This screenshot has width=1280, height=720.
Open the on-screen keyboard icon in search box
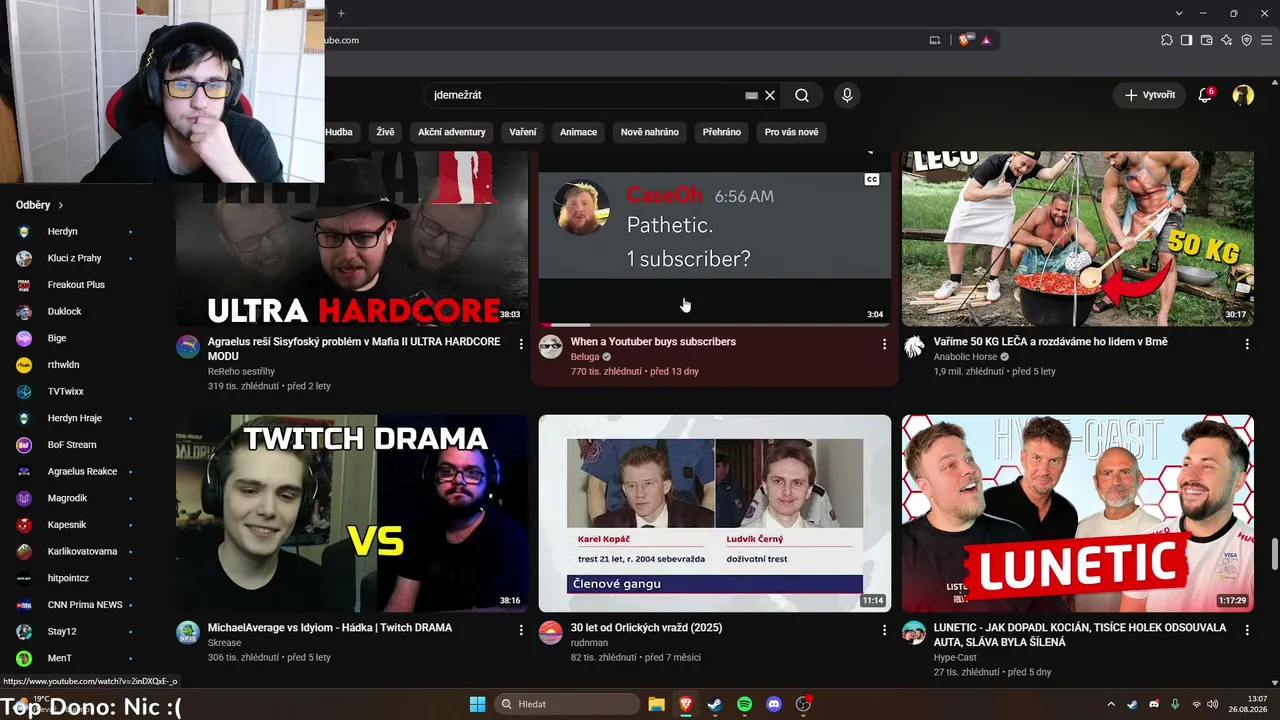[x=751, y=95]
